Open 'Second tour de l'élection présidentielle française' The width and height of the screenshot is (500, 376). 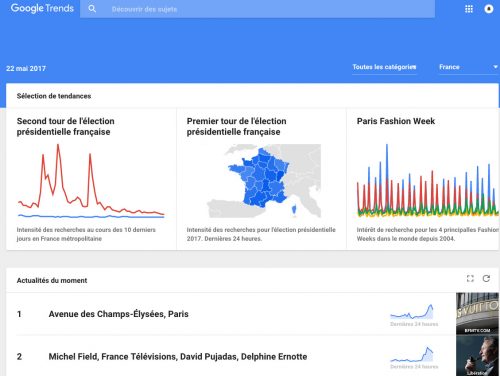coord(66,126)
